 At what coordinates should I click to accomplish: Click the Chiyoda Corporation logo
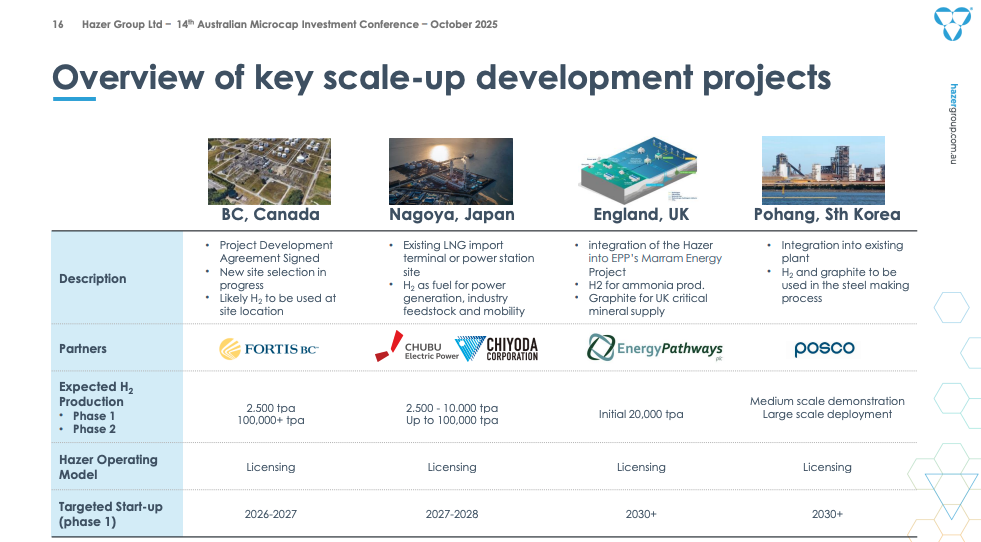point(498,349)
